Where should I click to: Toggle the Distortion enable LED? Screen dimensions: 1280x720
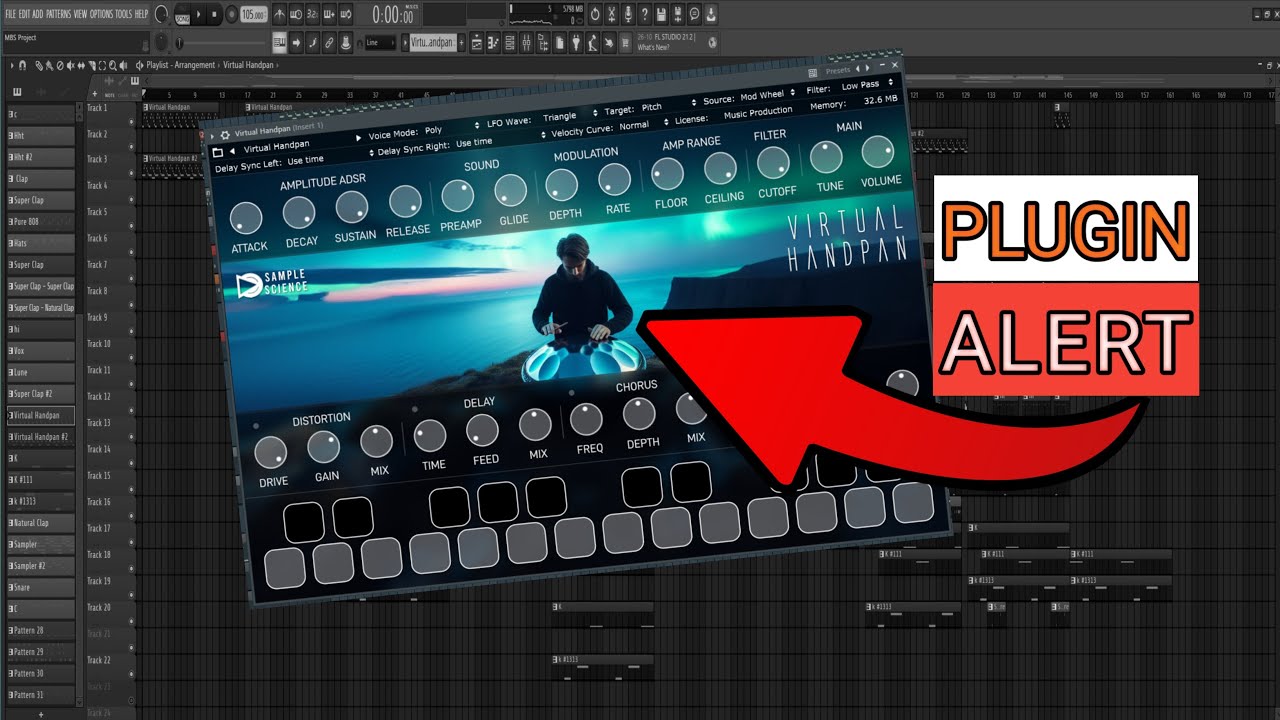point(256,427)
